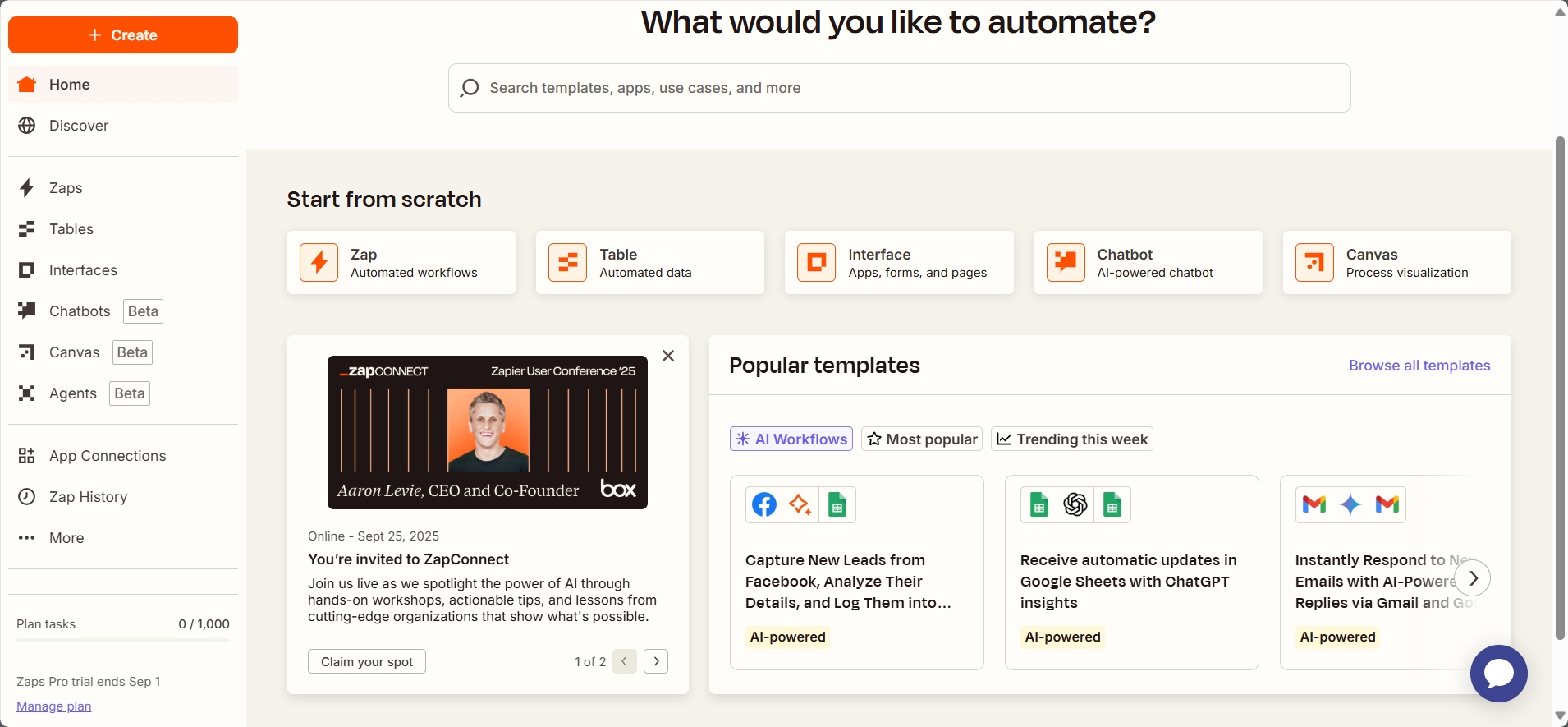Image resolution: width=1568 pixels, height=727 pixels.
Task: Open the ZapConnect conference banner image
Action: point(488,432)
